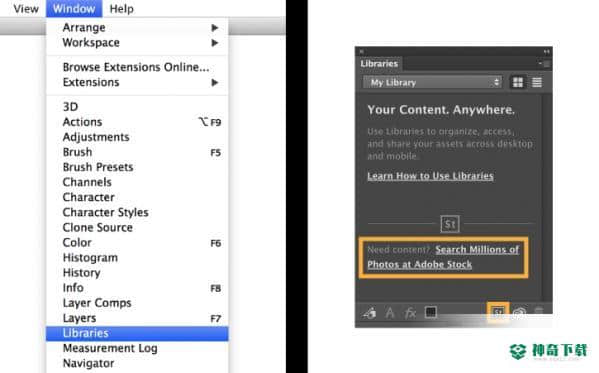This screenshot has width=599, height=373.
Task: Close the Libraries panel with x
Action: (x=361, y=51)
